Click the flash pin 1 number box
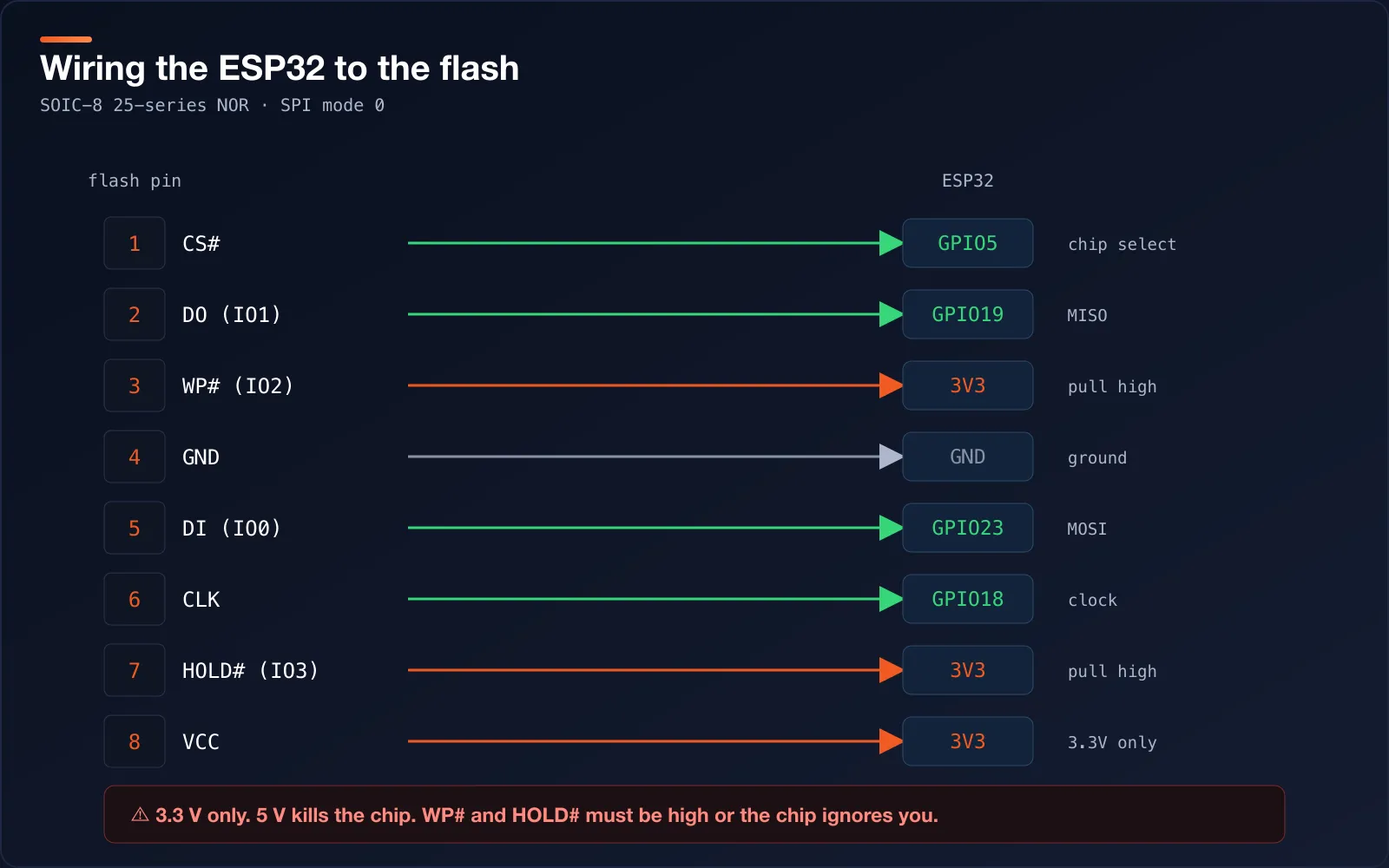This screenshot has height=868, width=1389. (135, 243)
